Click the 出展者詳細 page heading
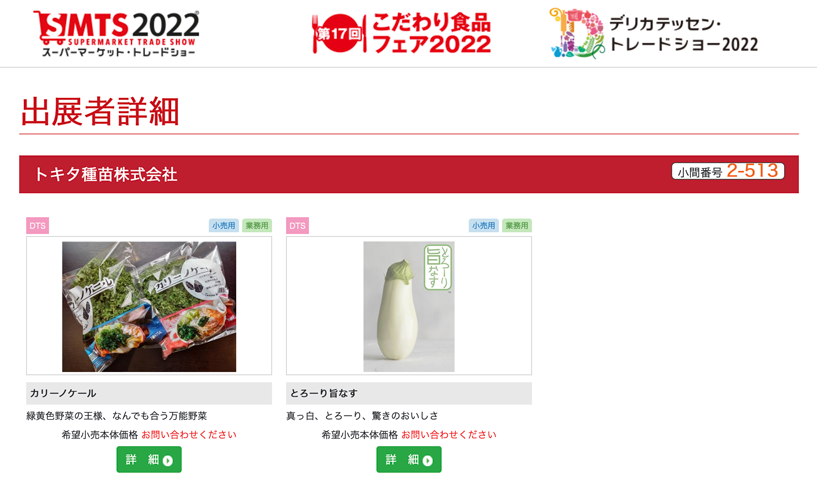817x500 pixels. pyautogui.click(x=100, y=111)
